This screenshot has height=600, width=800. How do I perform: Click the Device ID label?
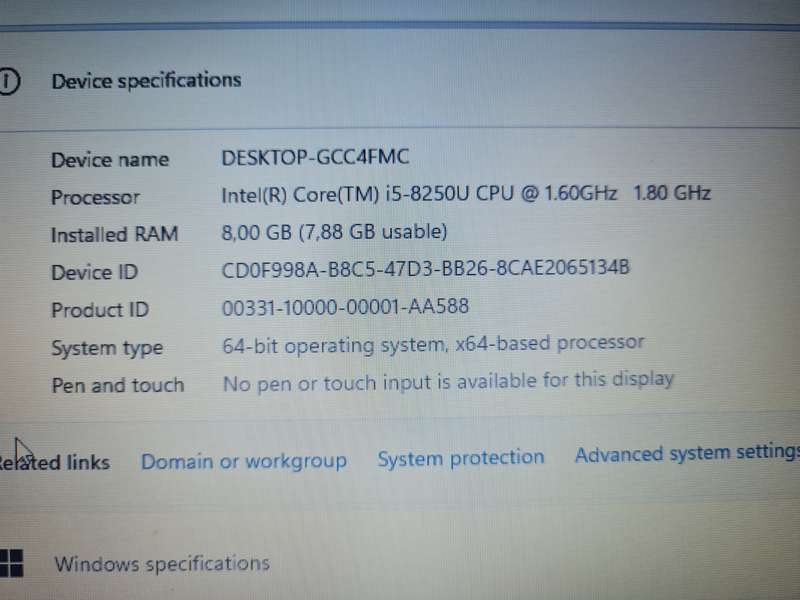(95, 272)
